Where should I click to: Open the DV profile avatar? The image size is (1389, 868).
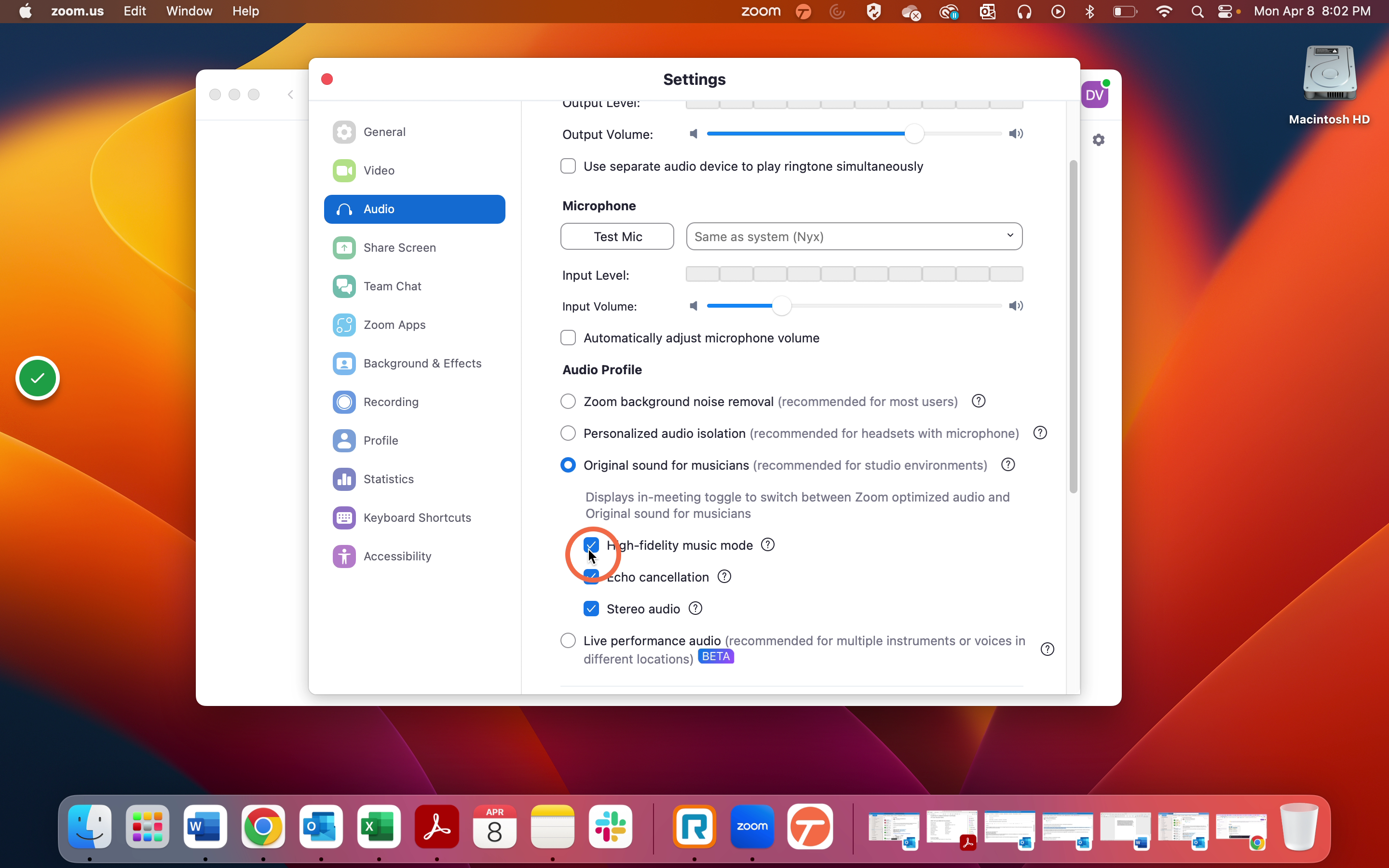point(1094,95)
